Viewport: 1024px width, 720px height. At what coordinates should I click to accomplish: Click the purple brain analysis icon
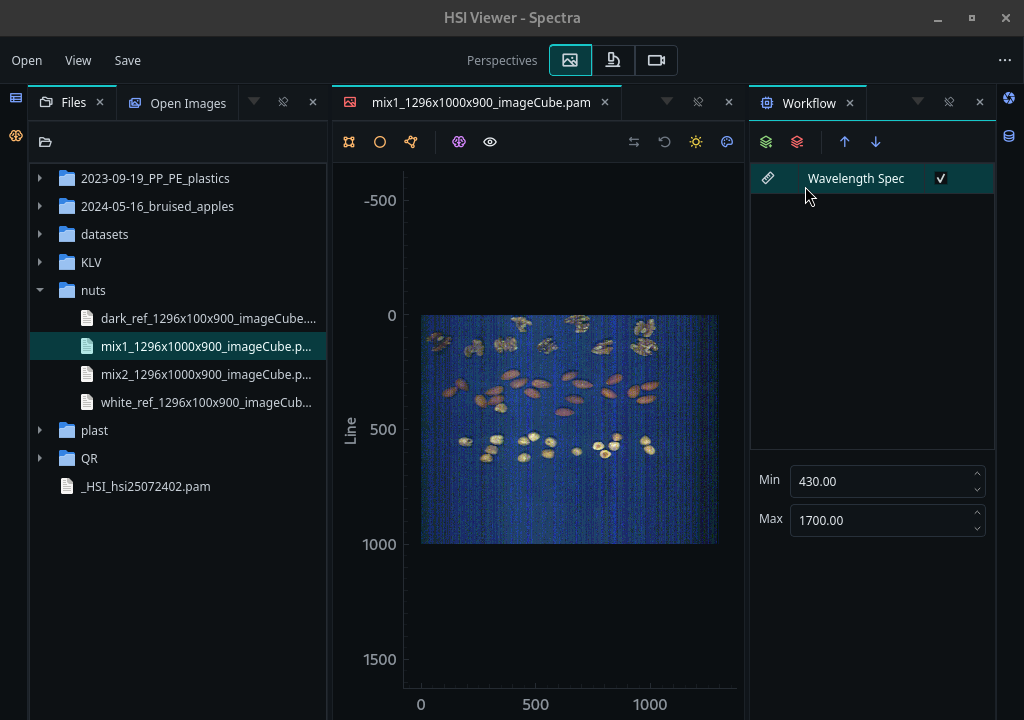tap(459, 142)
